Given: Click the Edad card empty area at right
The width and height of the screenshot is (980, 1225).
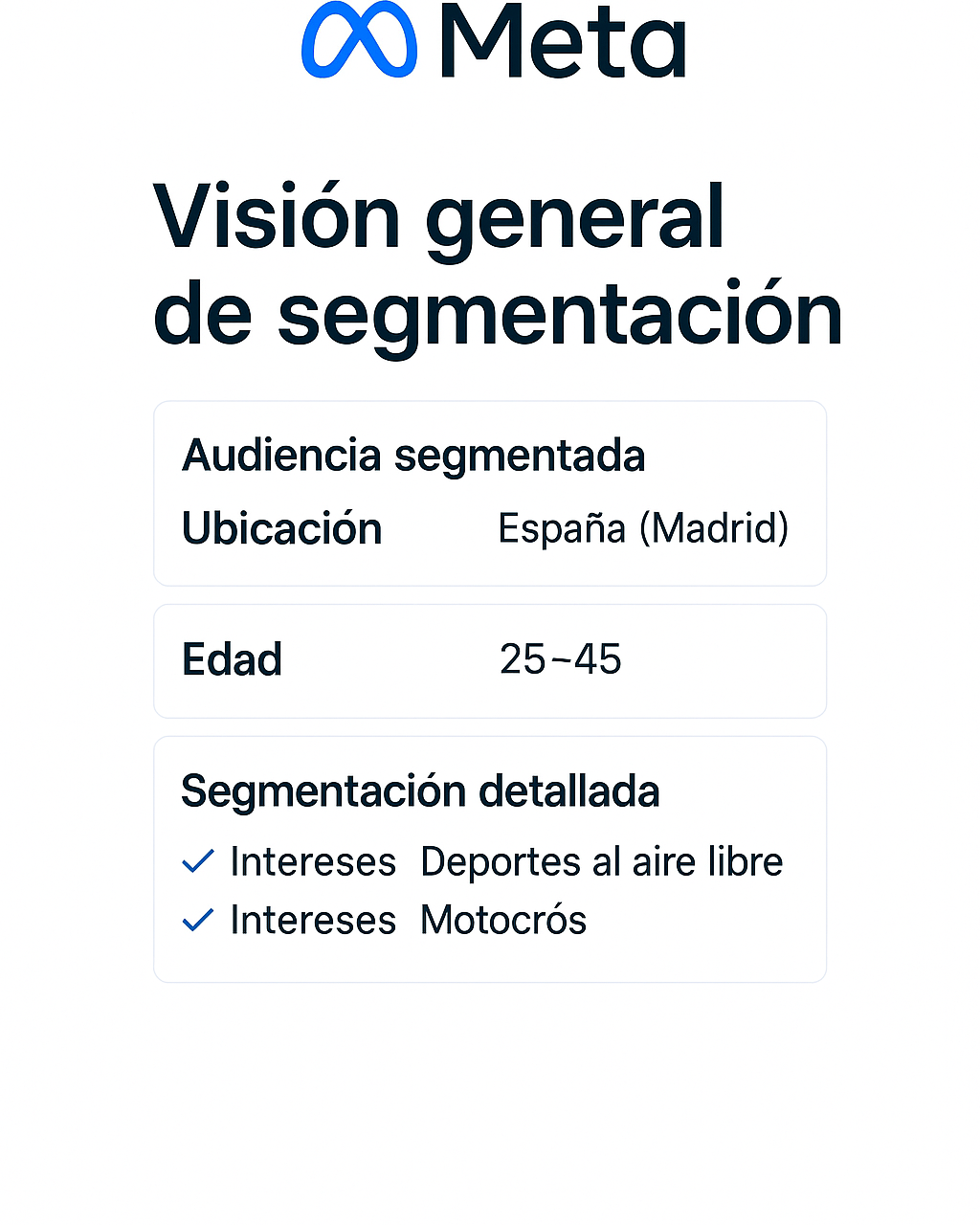Looking at the screenshot, I should 727,660.
